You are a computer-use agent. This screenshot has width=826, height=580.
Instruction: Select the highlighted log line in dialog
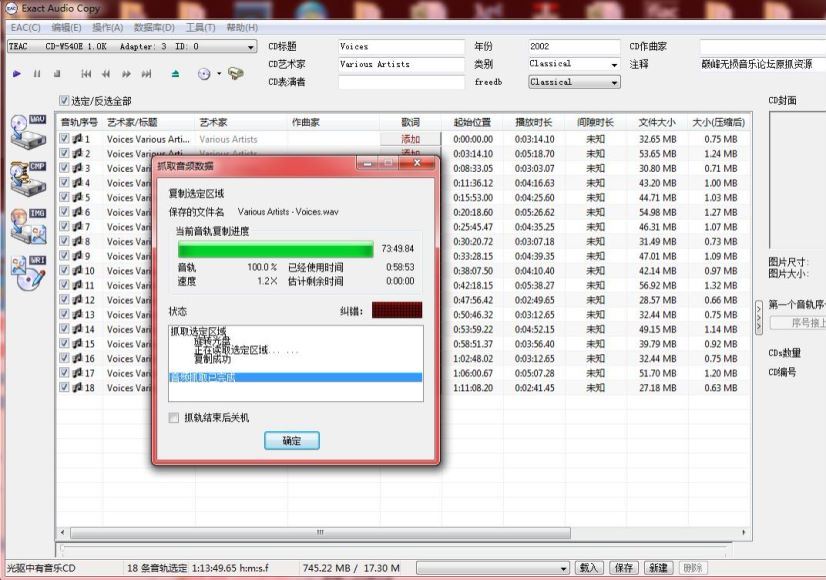point(296,377)
